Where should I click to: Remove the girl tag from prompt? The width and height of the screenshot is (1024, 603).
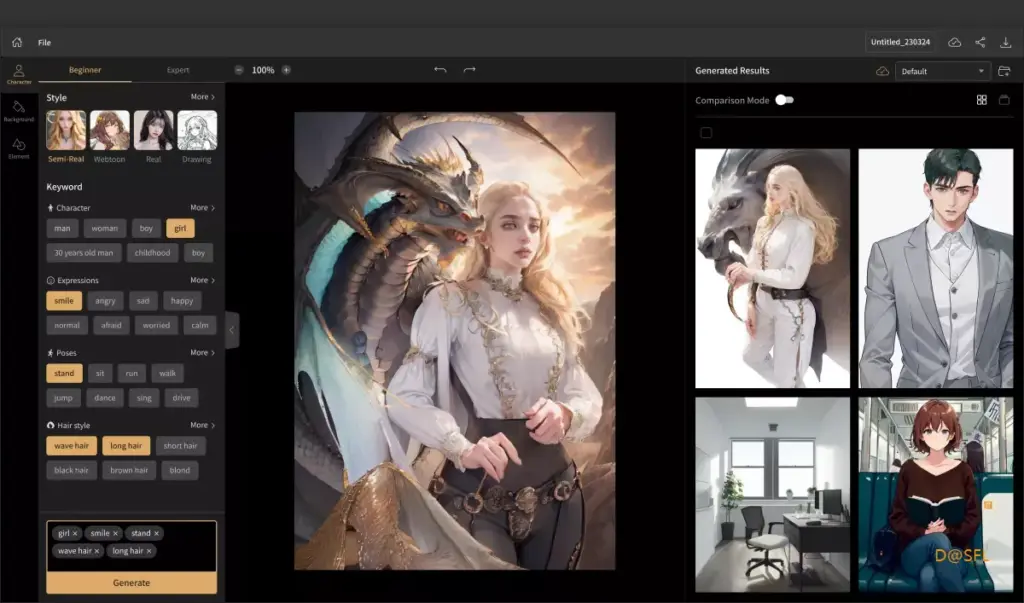tap(75, 534)
